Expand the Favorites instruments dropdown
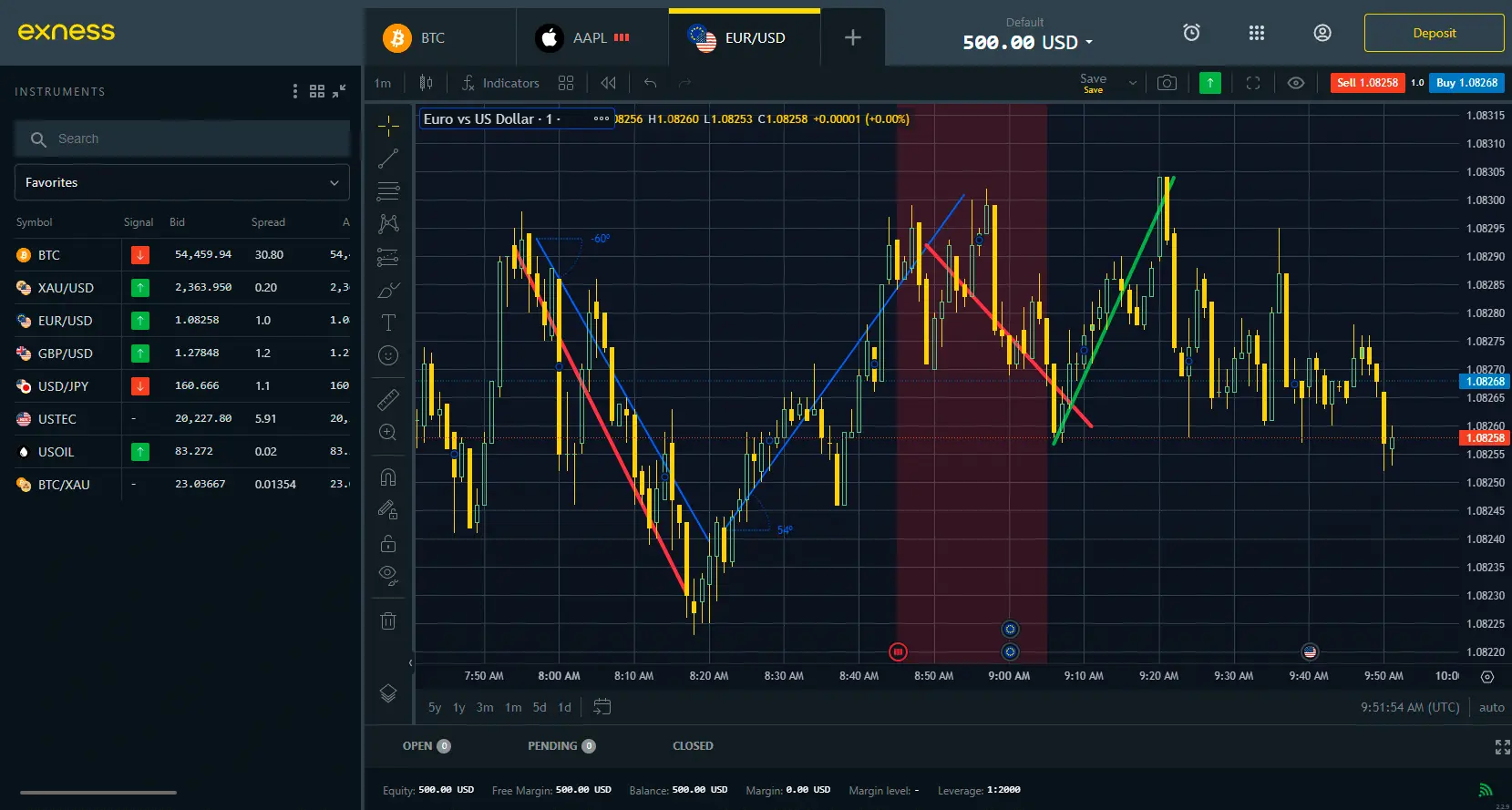The image size is (1512, 810). click(x=182, y=182)
